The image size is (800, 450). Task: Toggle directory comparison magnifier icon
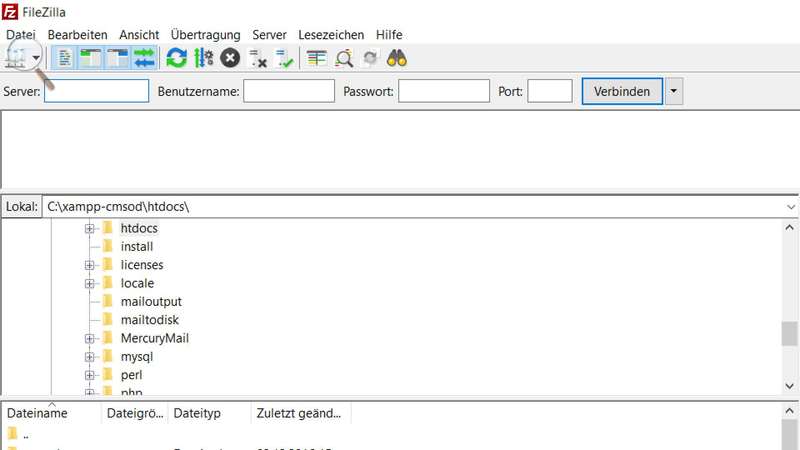344,58
